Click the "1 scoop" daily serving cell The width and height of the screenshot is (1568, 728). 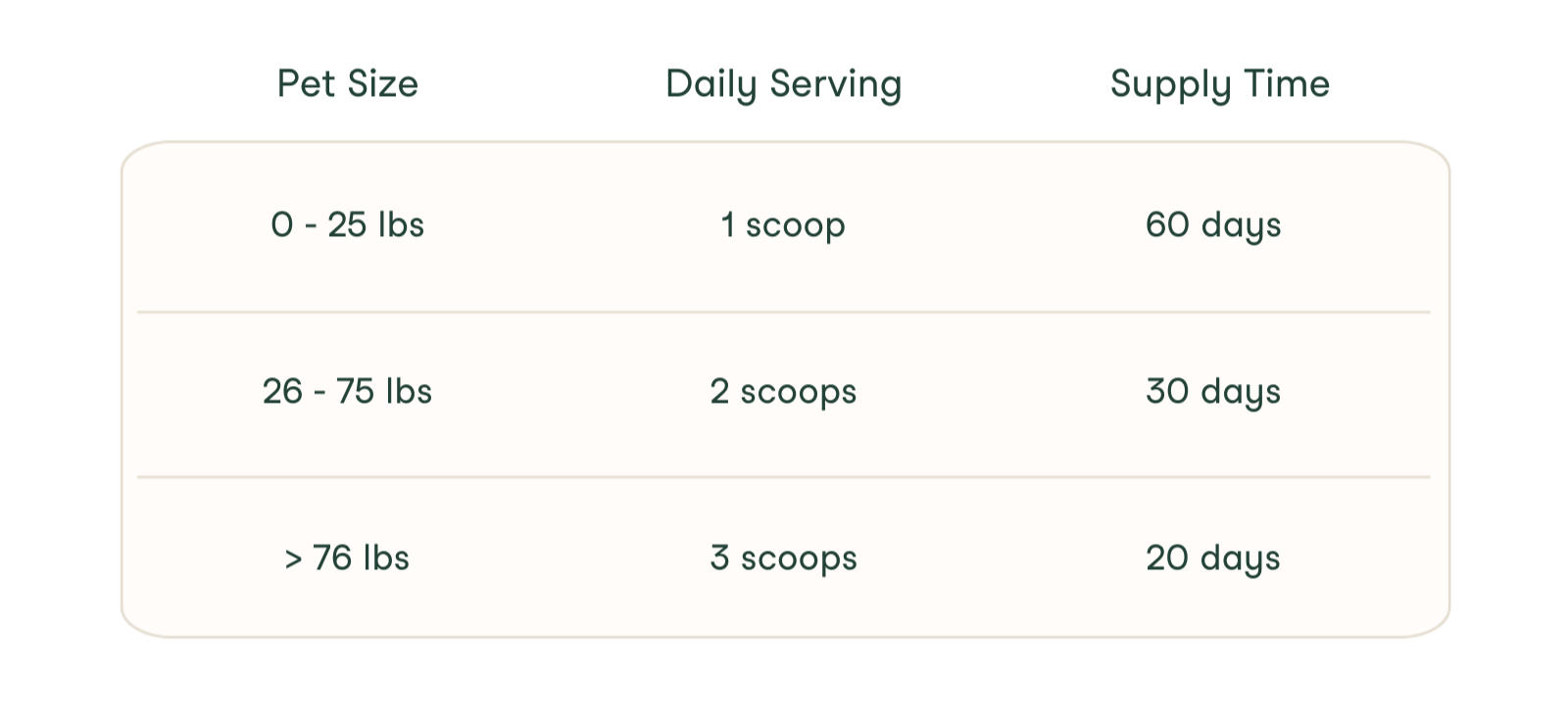[x=783, y=225]
